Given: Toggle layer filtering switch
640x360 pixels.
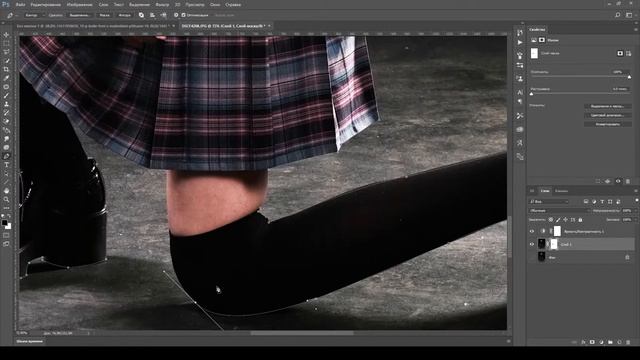Looking at the screenshot, I should click(x=636, y=201).
